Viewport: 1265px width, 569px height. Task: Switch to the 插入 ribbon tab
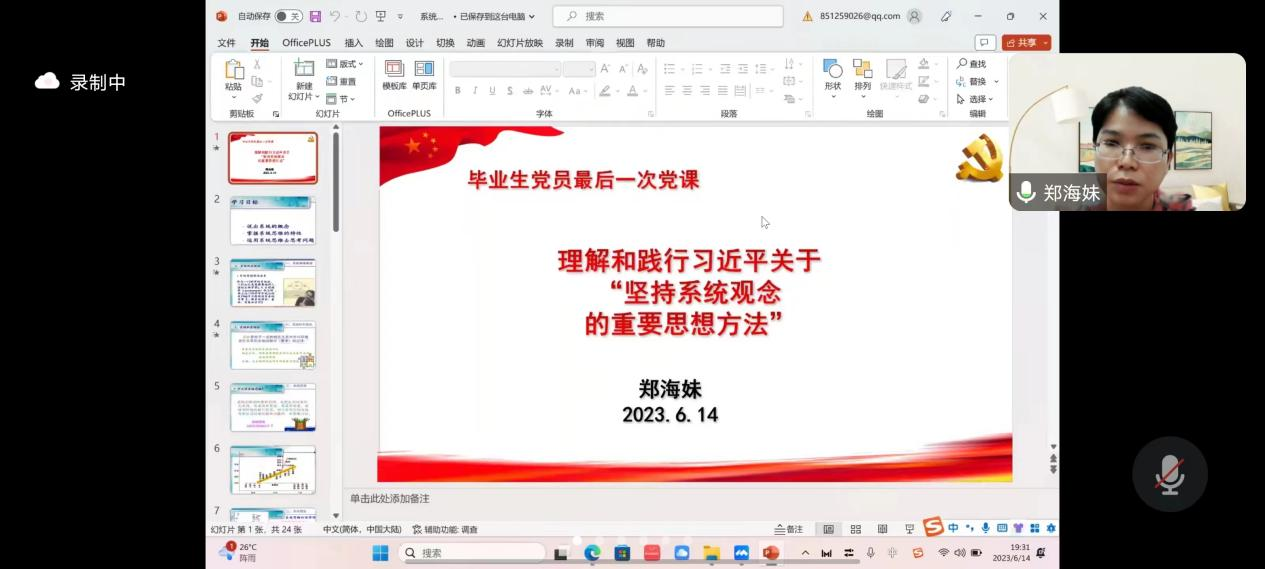[x=354, y=43]
